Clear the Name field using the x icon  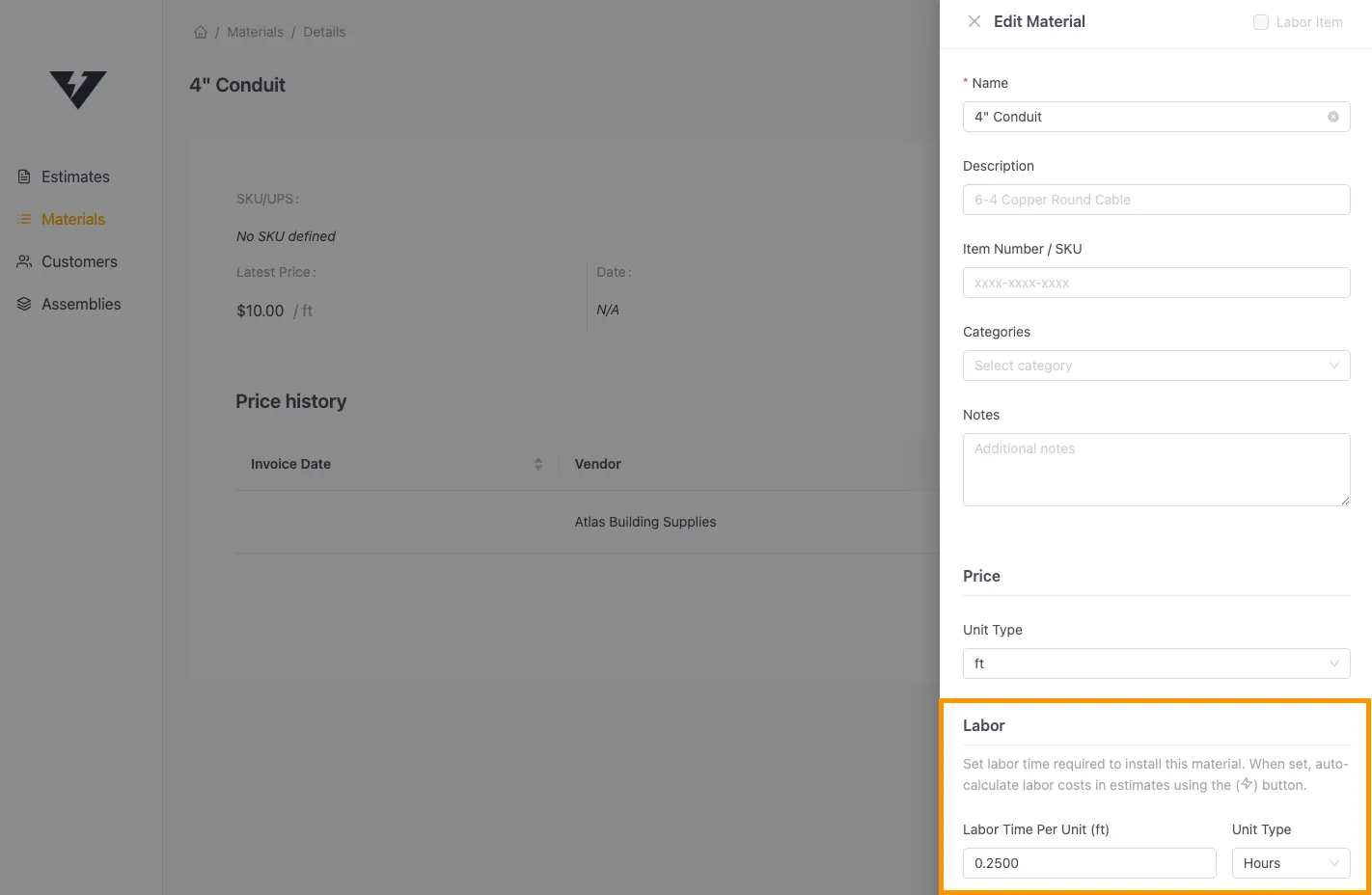click(x=1333, y=116)
